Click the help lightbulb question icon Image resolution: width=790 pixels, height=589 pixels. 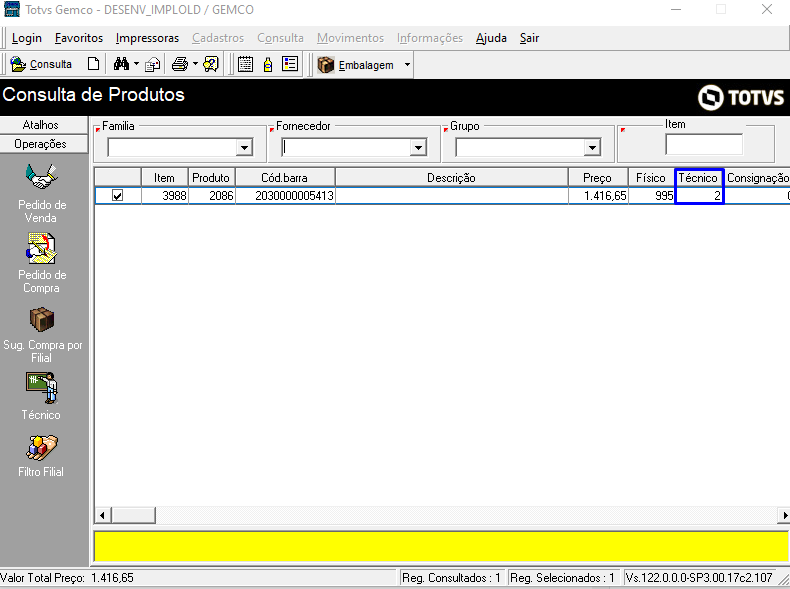tap(211, 64)
